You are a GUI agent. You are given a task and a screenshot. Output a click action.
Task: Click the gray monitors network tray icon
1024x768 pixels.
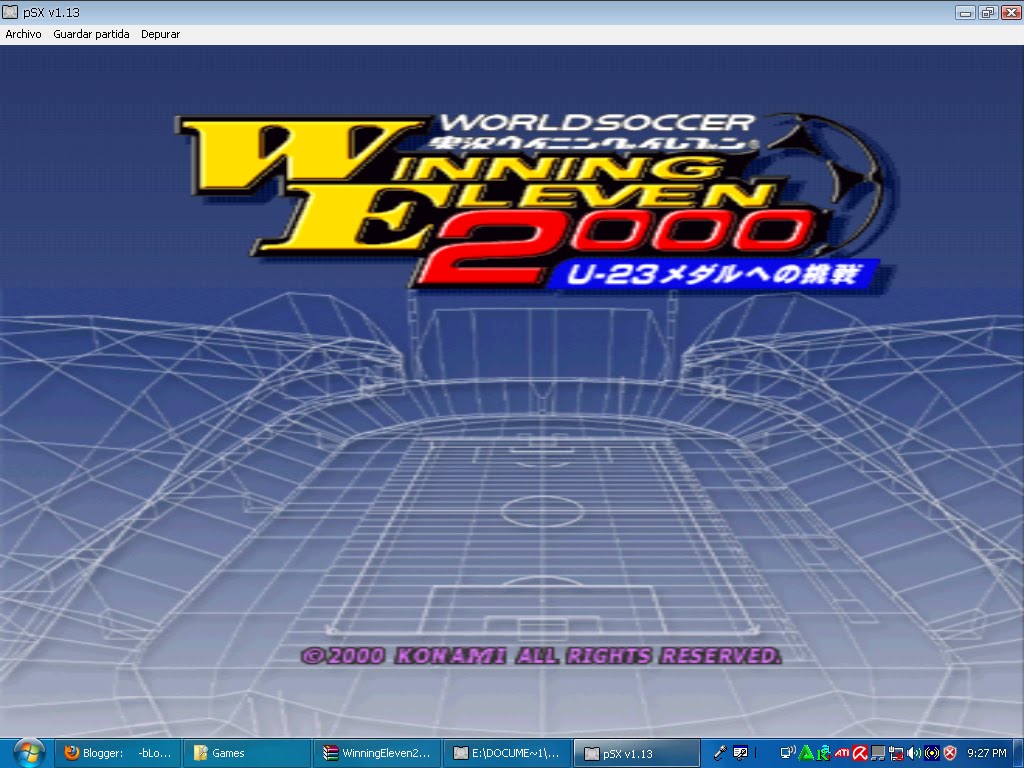878,753
